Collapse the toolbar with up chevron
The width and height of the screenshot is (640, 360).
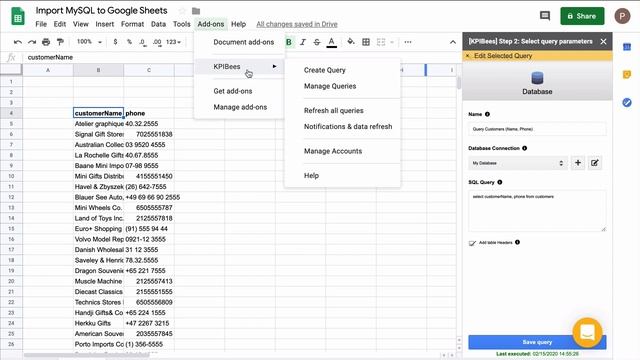(x=453, y=42)
